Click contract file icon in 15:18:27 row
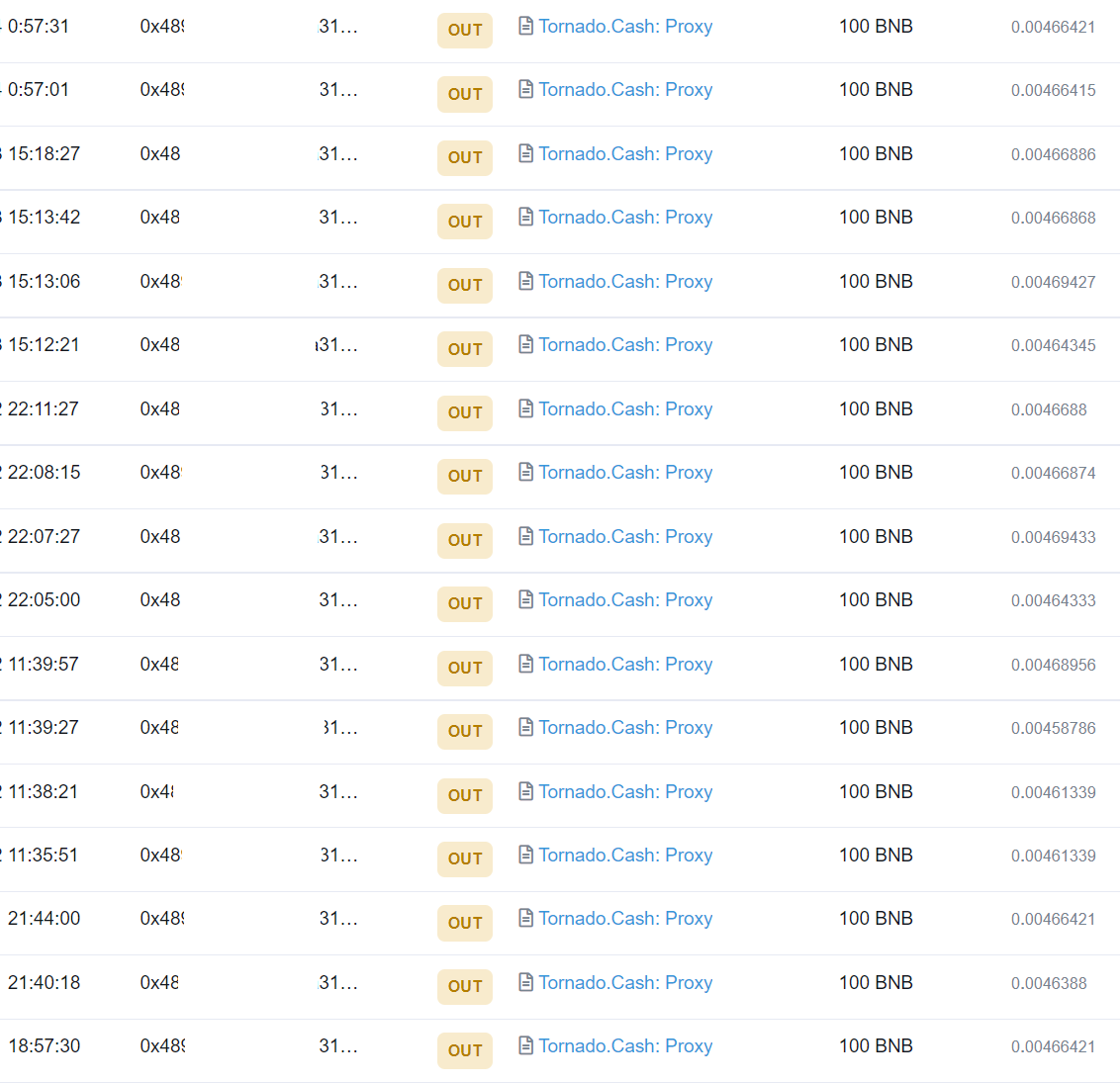The image size is (1120, 1083). [526, 153]
